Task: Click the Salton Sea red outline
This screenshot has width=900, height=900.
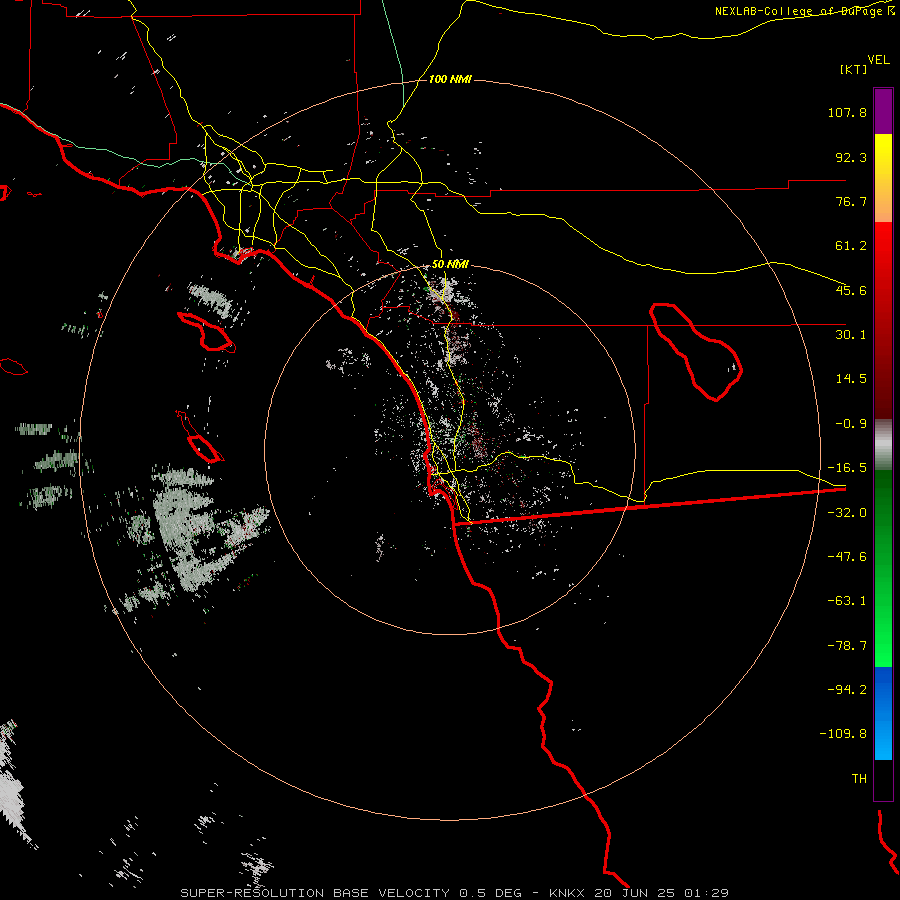Action: (x=696, y=352)
